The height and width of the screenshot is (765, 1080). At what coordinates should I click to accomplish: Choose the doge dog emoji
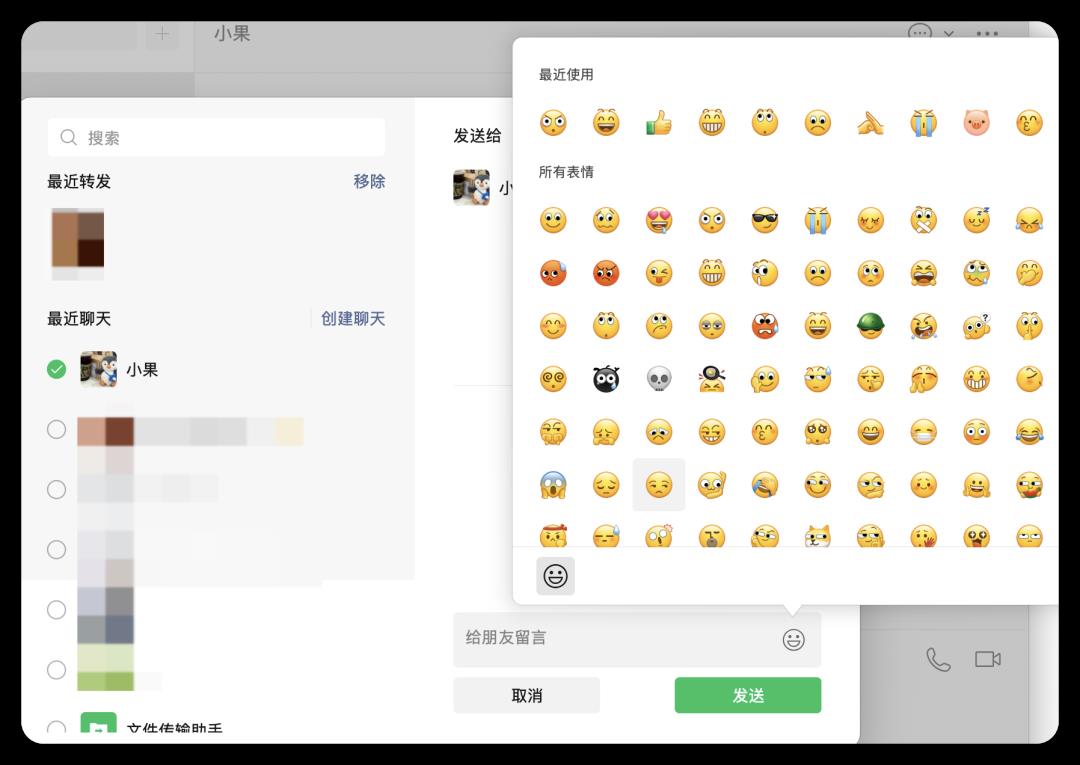pyautogui.click(x=817, y=536)
